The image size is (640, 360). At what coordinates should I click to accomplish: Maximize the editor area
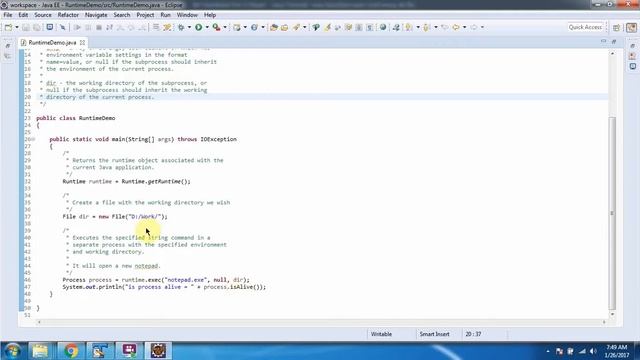pyautogui.click(x=614, y=41)
